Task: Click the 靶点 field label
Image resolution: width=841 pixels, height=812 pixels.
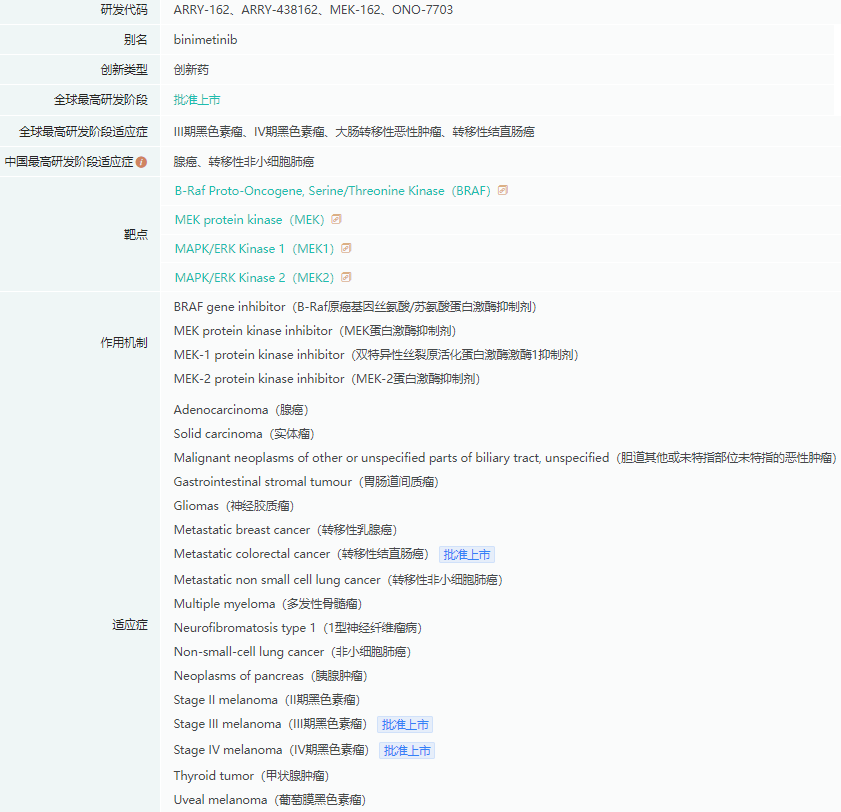Action: (135, 234)
